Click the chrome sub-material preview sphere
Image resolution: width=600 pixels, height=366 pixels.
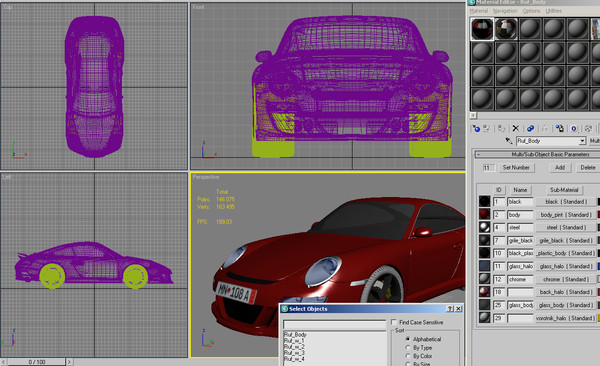click(x=484, y=279)
